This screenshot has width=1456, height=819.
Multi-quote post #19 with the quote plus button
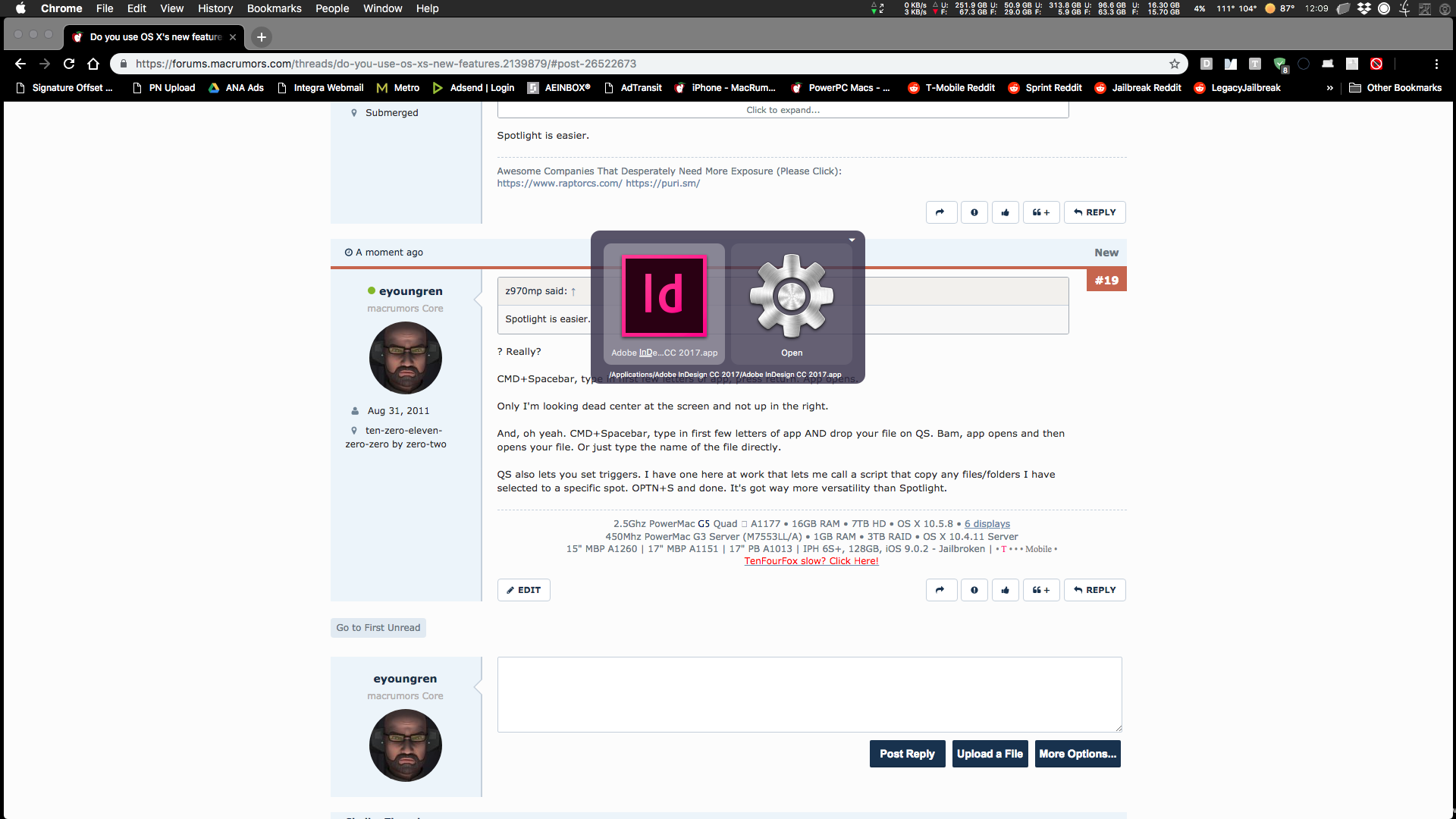[1041, 590]
